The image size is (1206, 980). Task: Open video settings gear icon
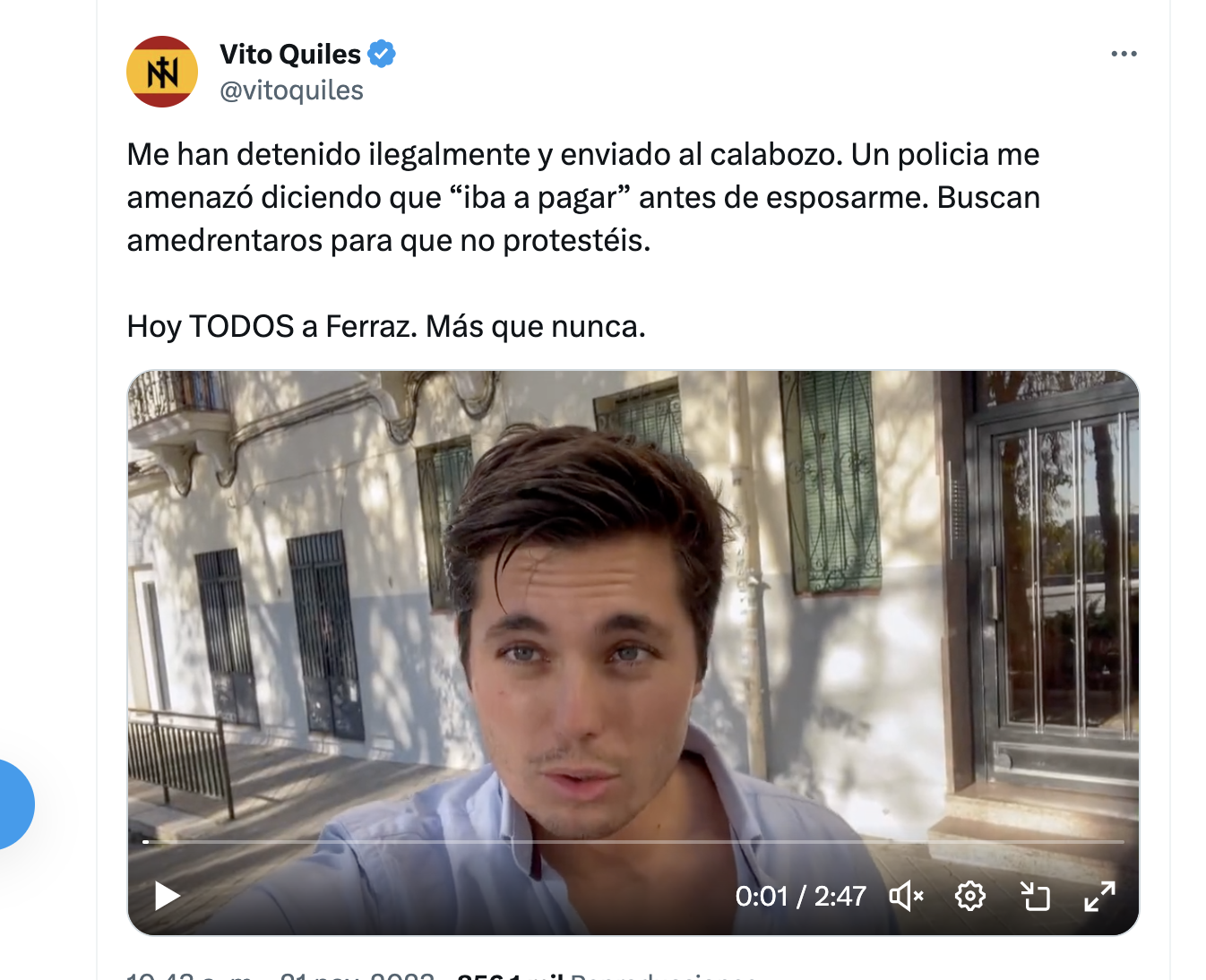pyautogui.click(x=970, y=896)
